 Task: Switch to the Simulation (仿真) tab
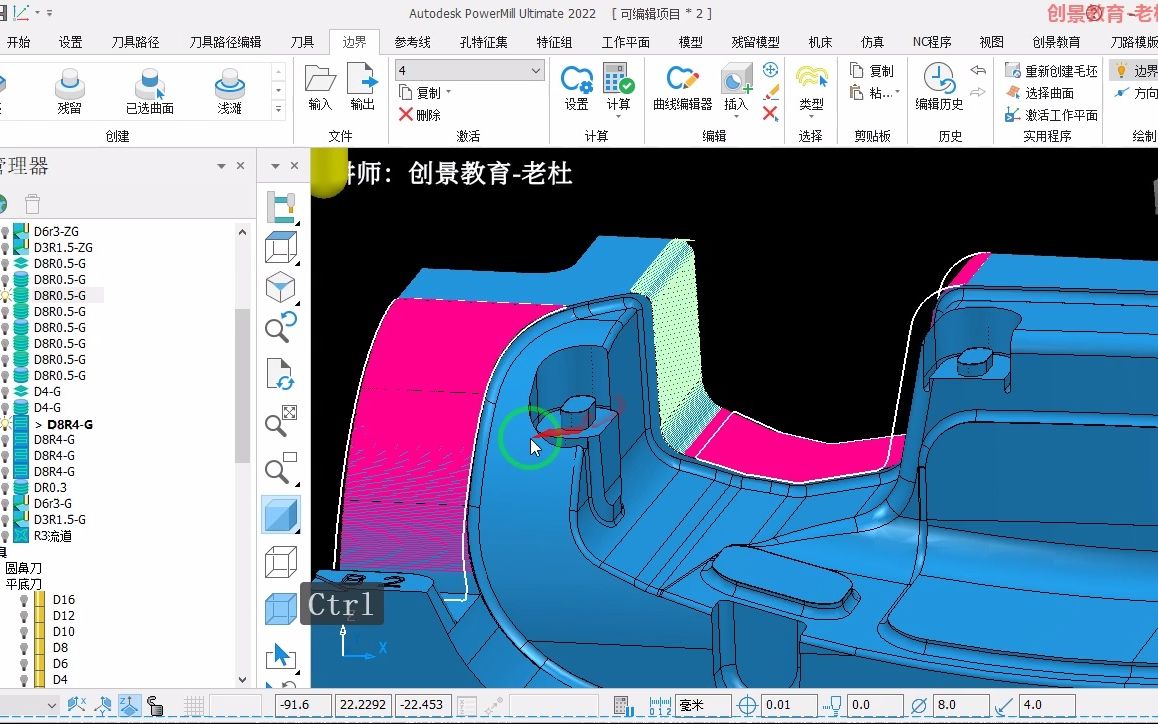[871, 42]
